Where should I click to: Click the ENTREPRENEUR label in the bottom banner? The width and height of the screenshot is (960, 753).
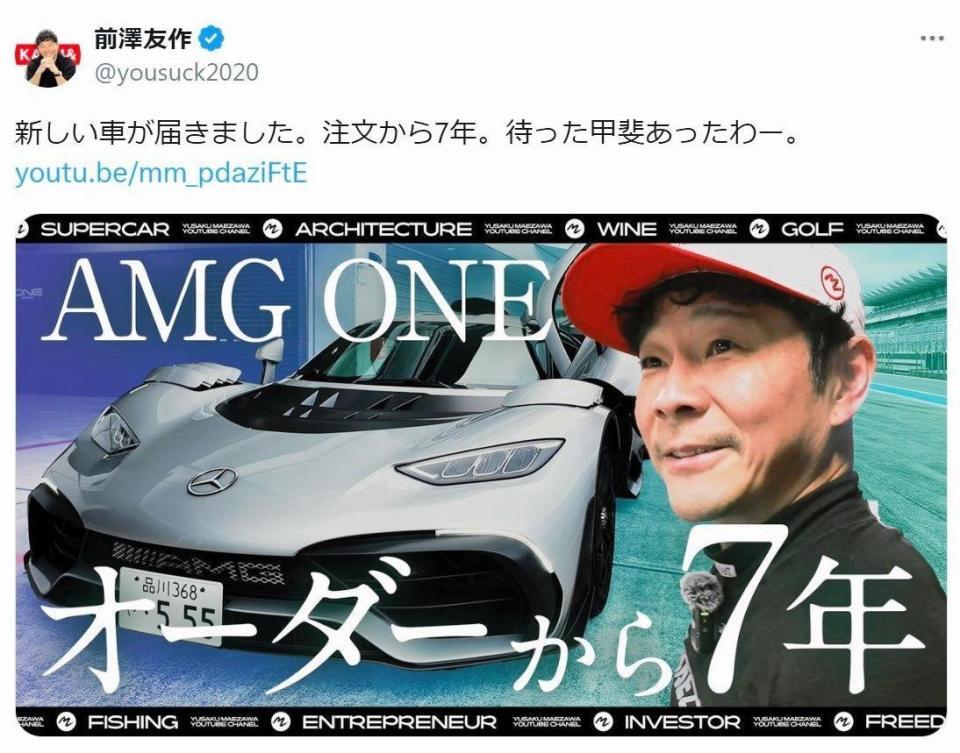pos(399,722)
